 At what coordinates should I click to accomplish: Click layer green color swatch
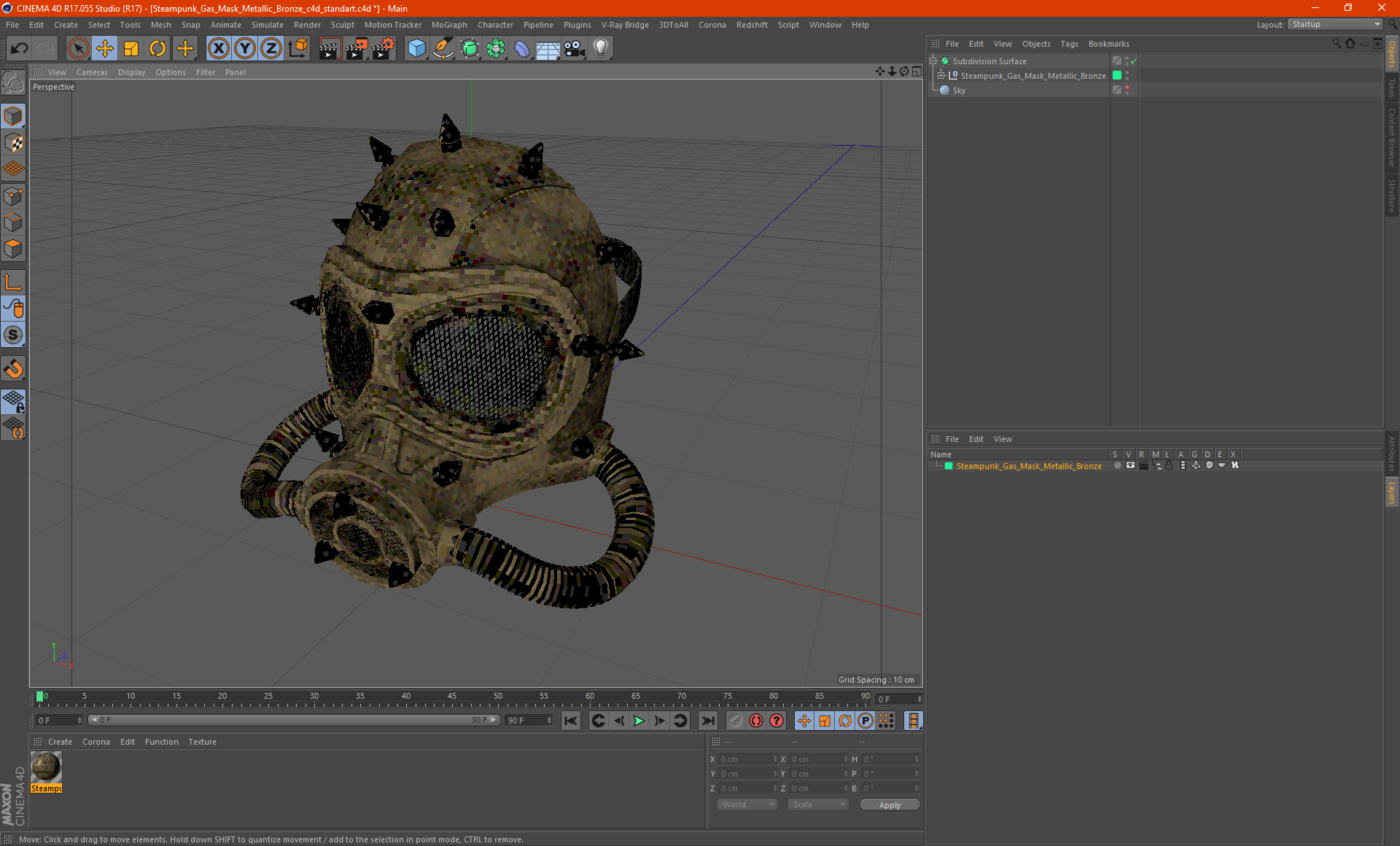(949, 465)
